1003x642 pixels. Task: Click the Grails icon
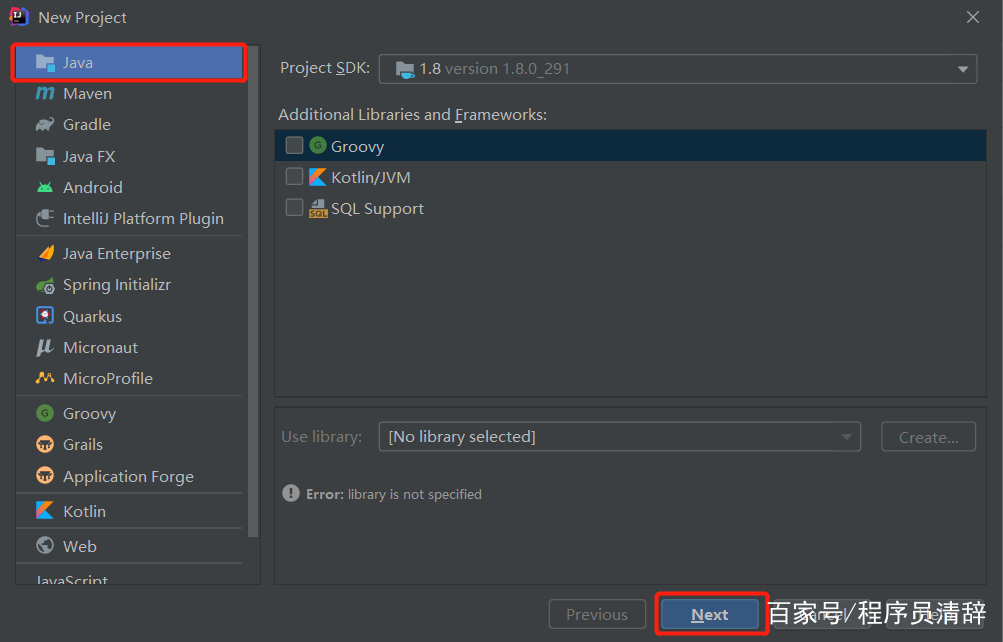(45, 444)
